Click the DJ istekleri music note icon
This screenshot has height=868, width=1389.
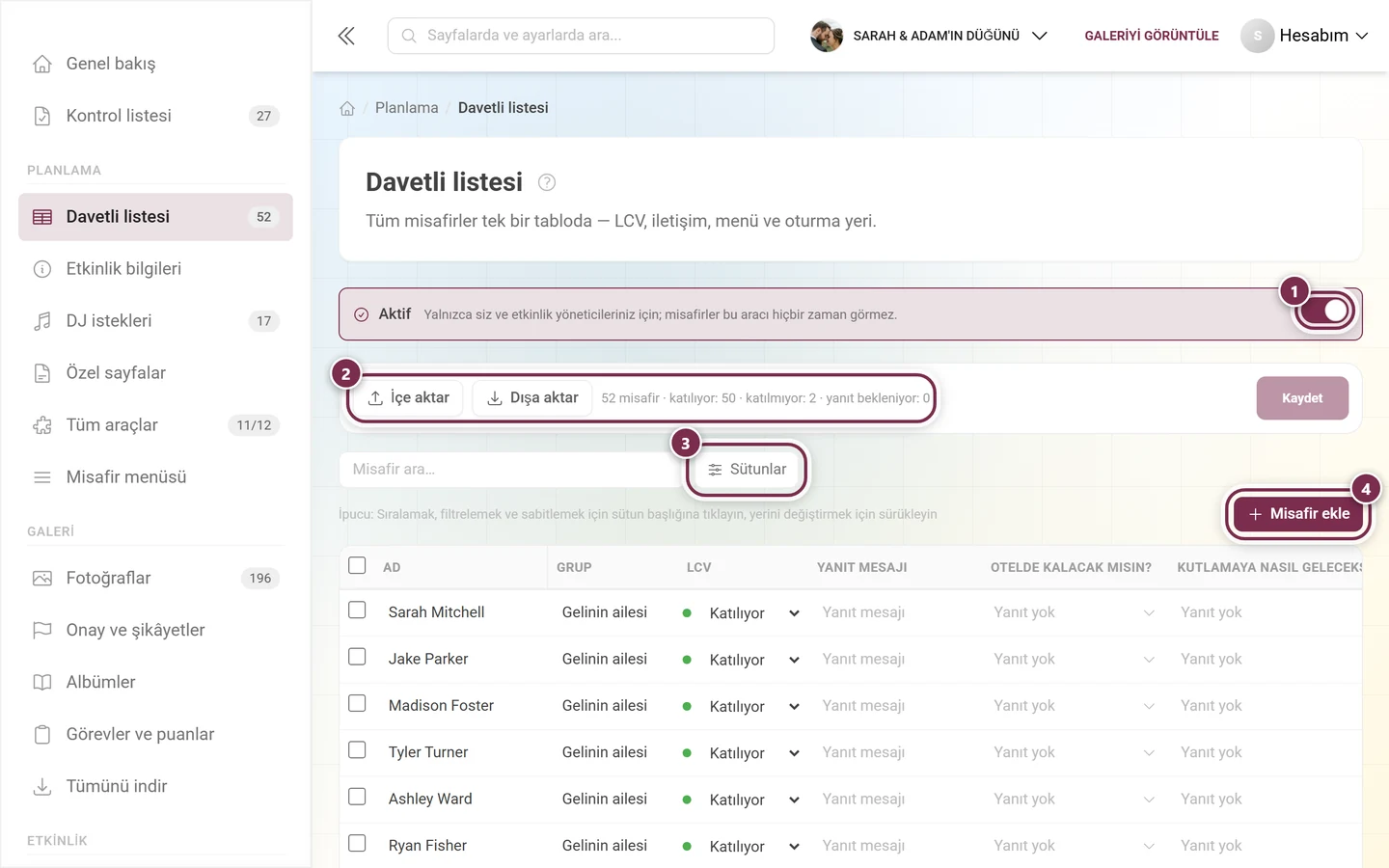coord(42,321)
